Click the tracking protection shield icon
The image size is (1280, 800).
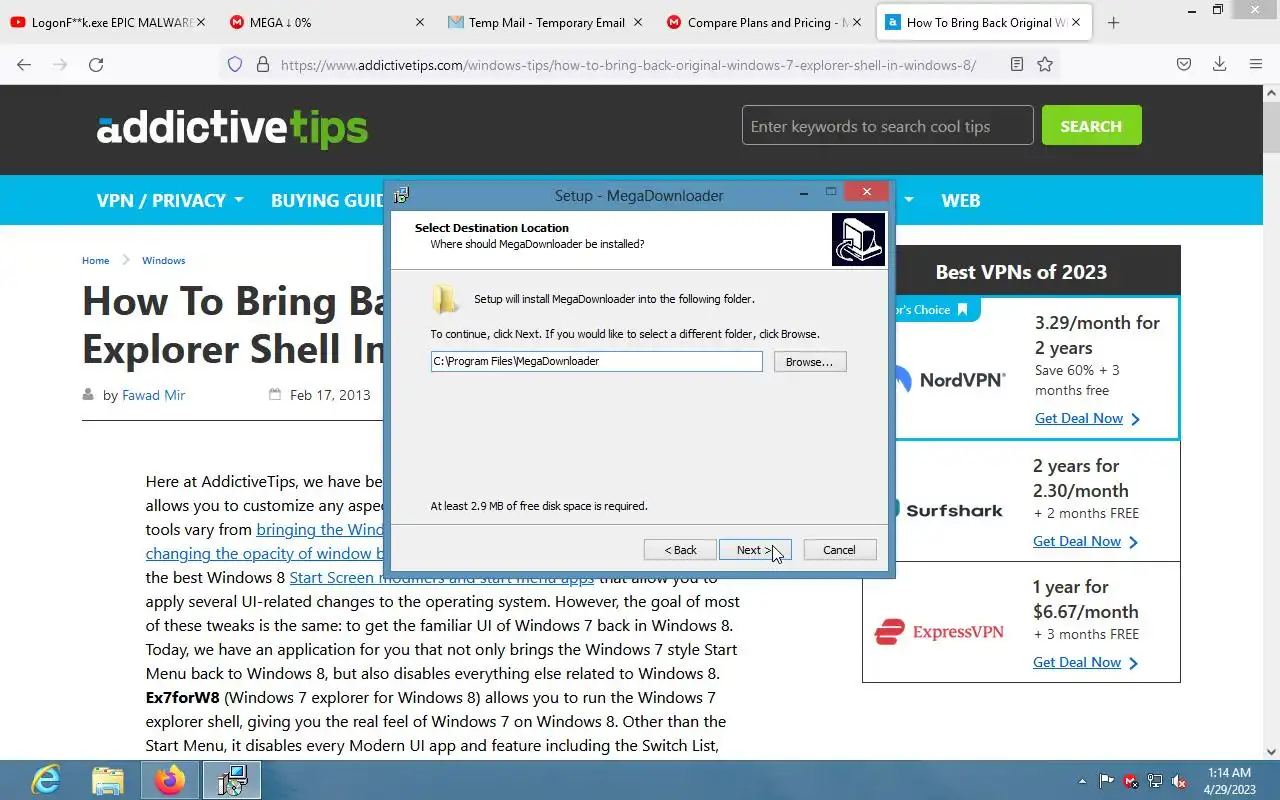coord(235,64)
